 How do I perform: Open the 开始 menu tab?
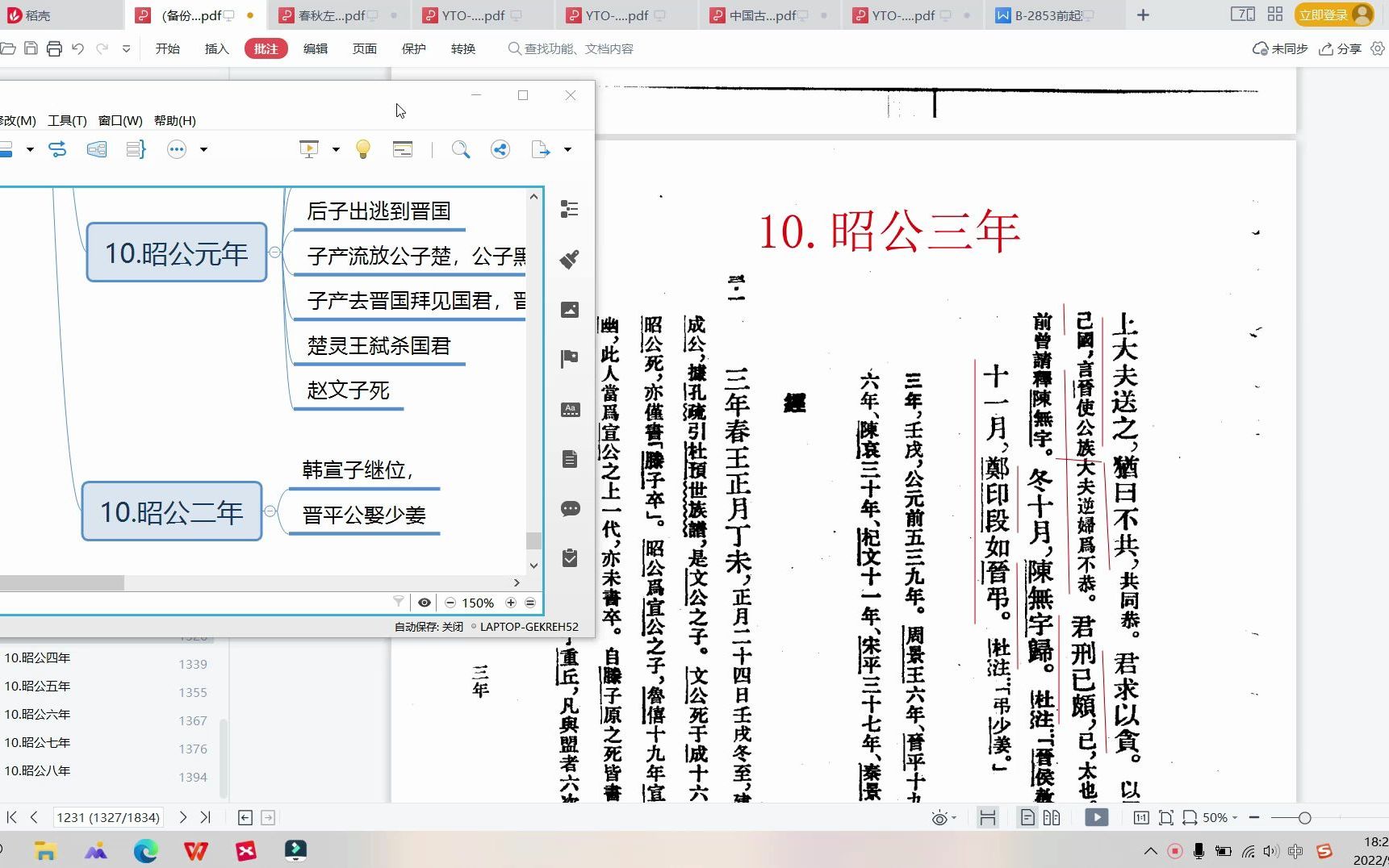tap(168, 49)
